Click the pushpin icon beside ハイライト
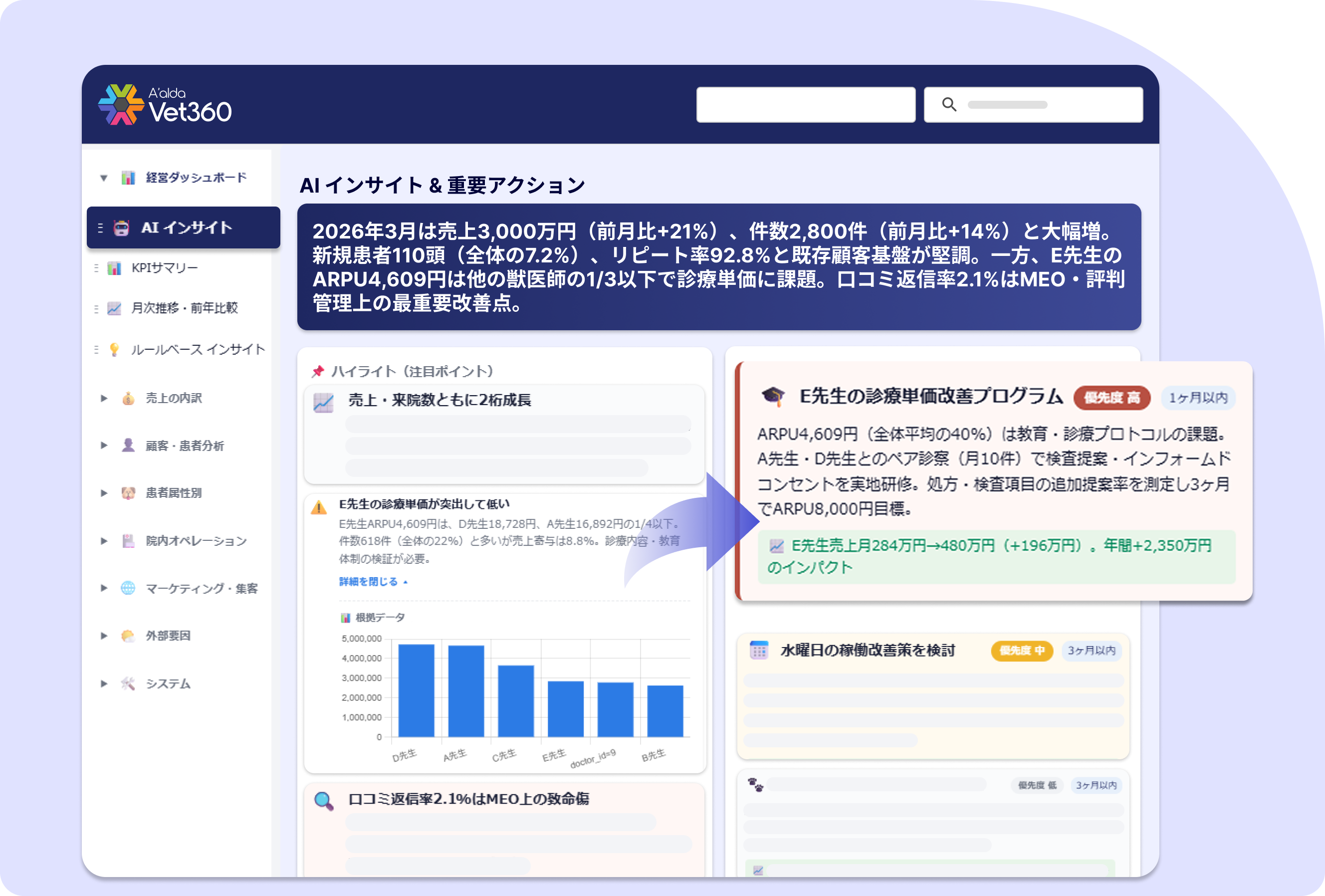 [318, 372]
